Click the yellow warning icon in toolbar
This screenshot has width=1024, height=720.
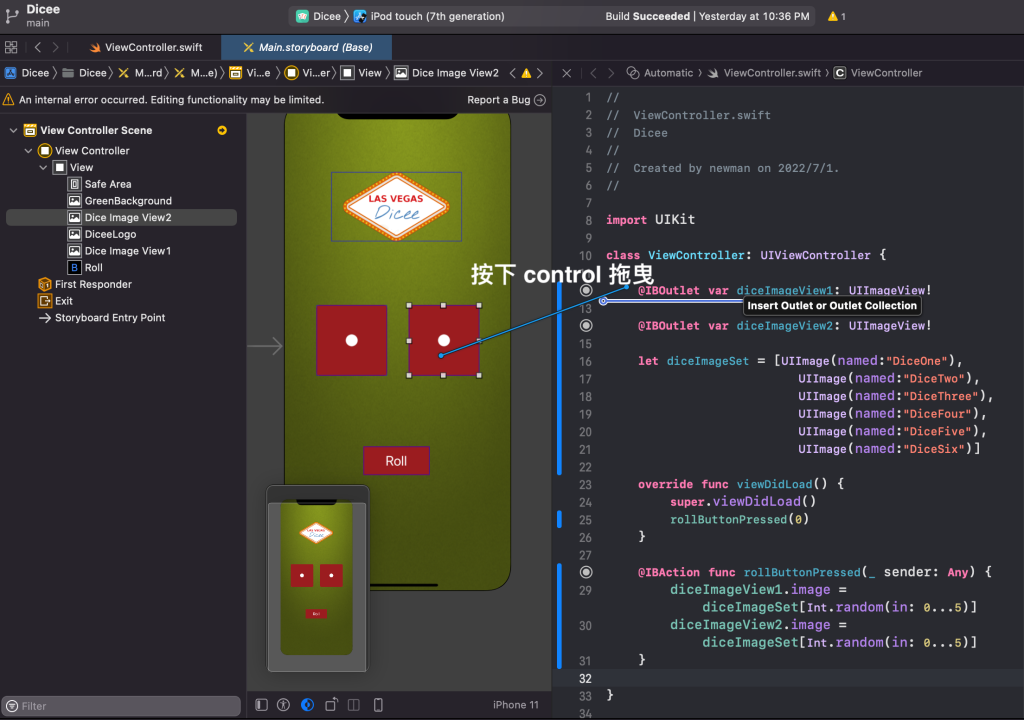click(833, 17)
